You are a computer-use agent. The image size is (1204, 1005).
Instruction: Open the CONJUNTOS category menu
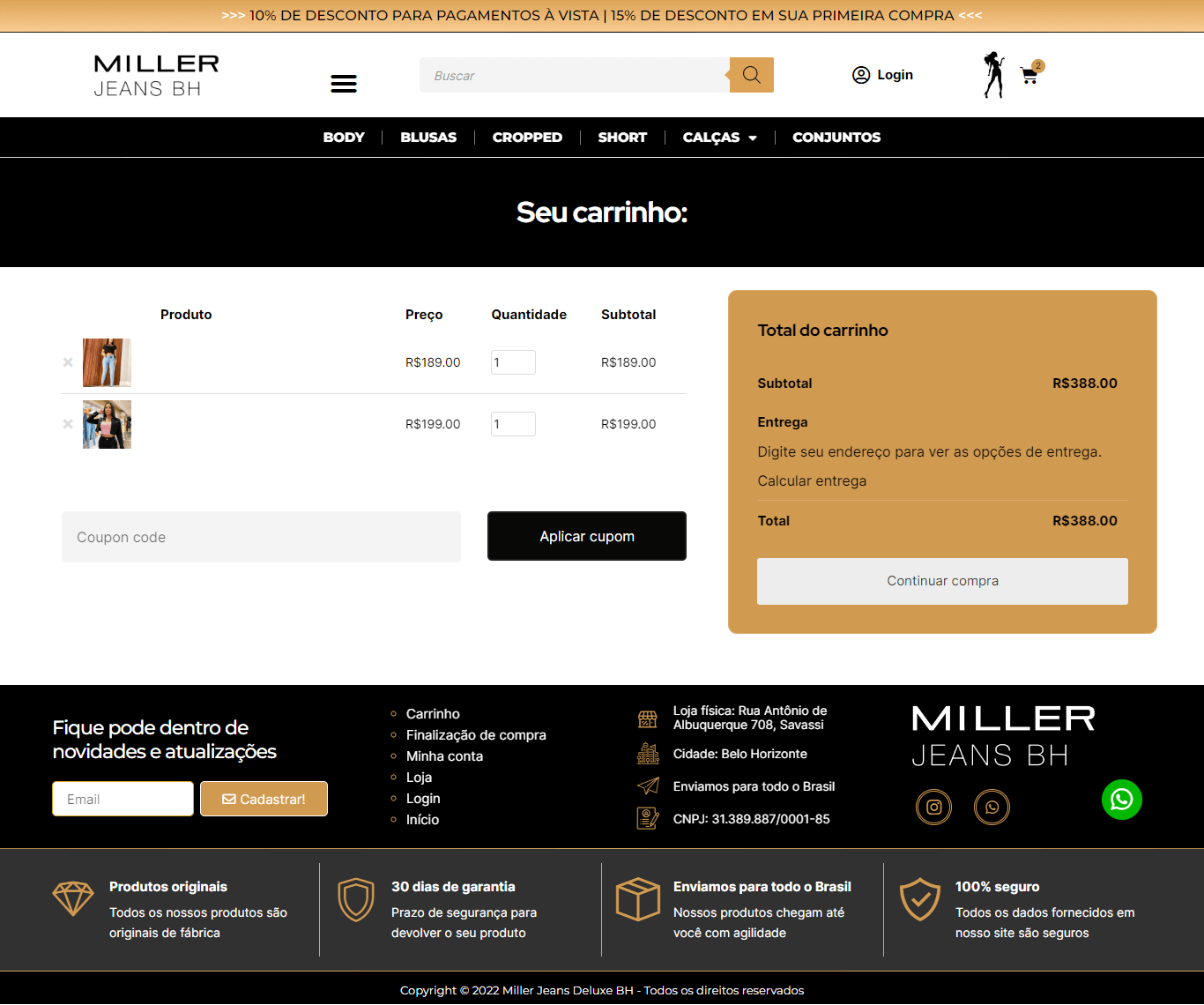836,138
